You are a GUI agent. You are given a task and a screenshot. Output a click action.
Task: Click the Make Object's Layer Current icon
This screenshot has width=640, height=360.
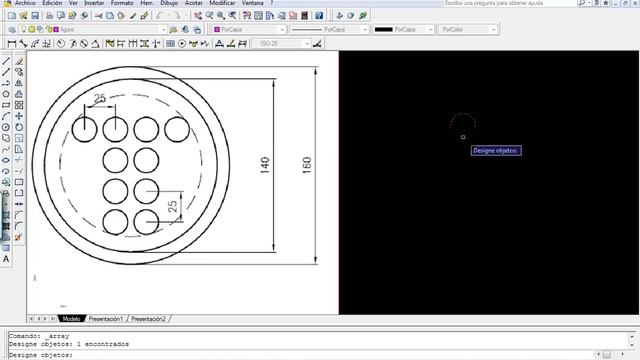[x=174, y=29]
